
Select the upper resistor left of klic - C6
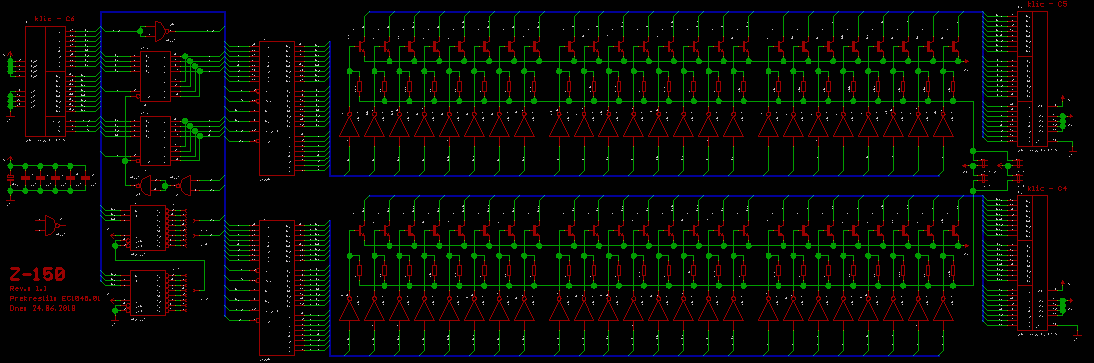[x=10, y=66]
